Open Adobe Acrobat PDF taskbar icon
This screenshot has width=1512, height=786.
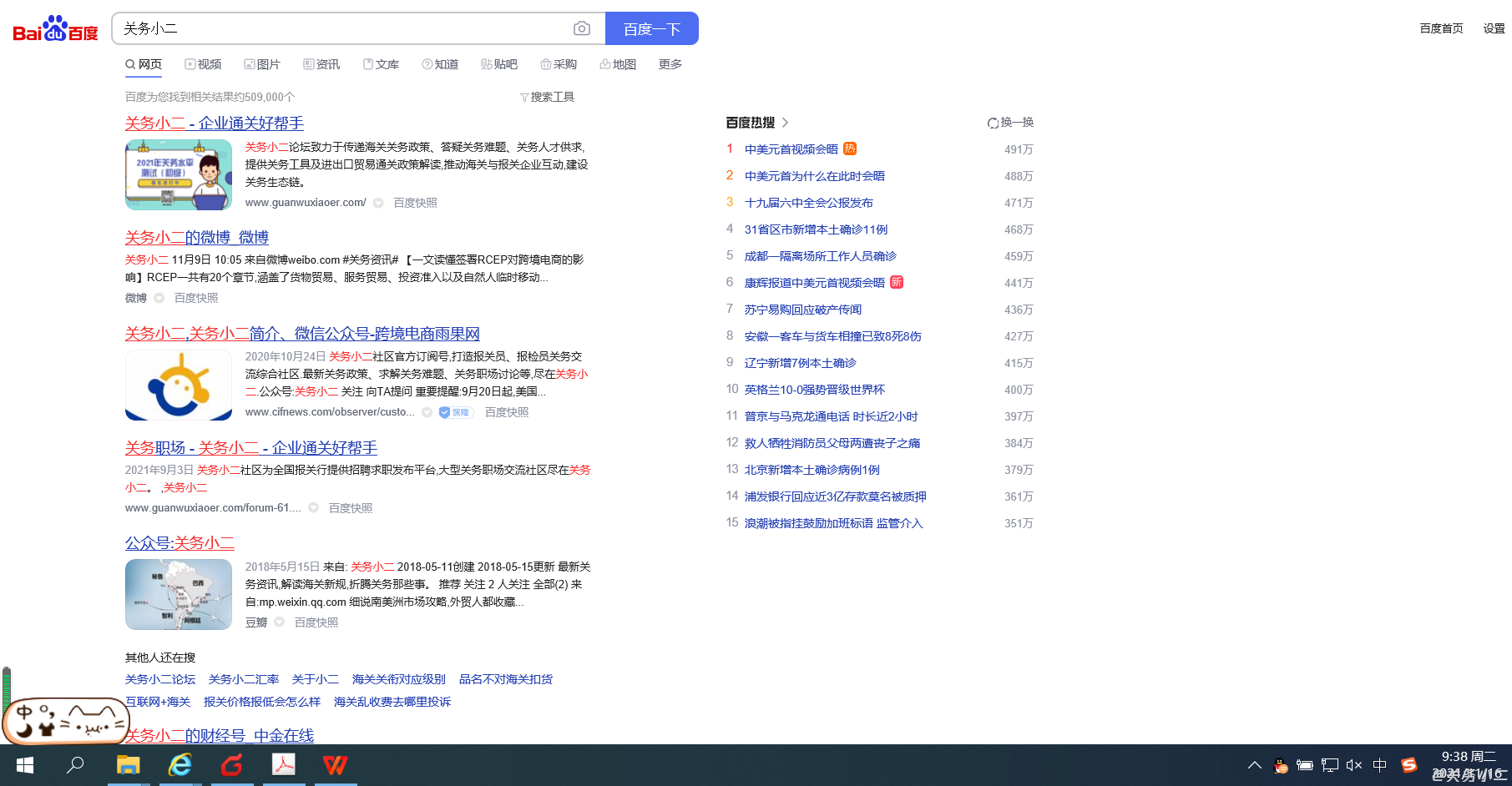point(284,765)
